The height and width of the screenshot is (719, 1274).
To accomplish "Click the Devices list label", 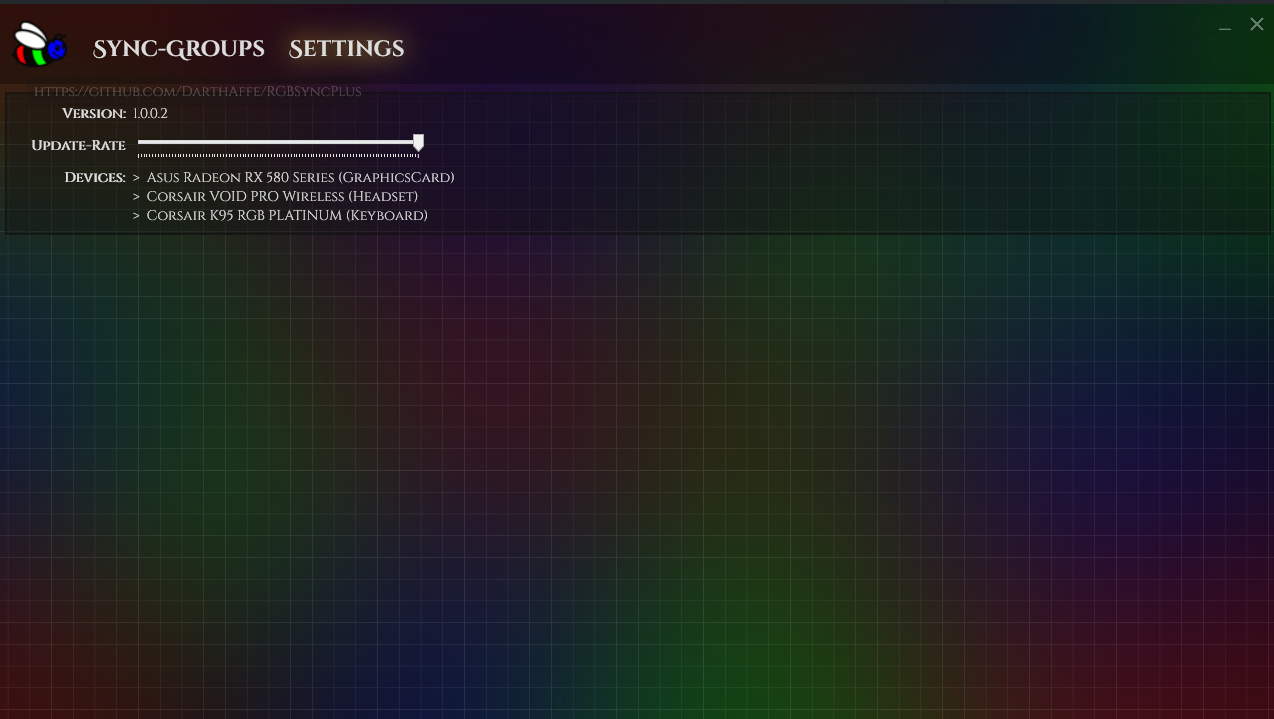I will 94,177.
